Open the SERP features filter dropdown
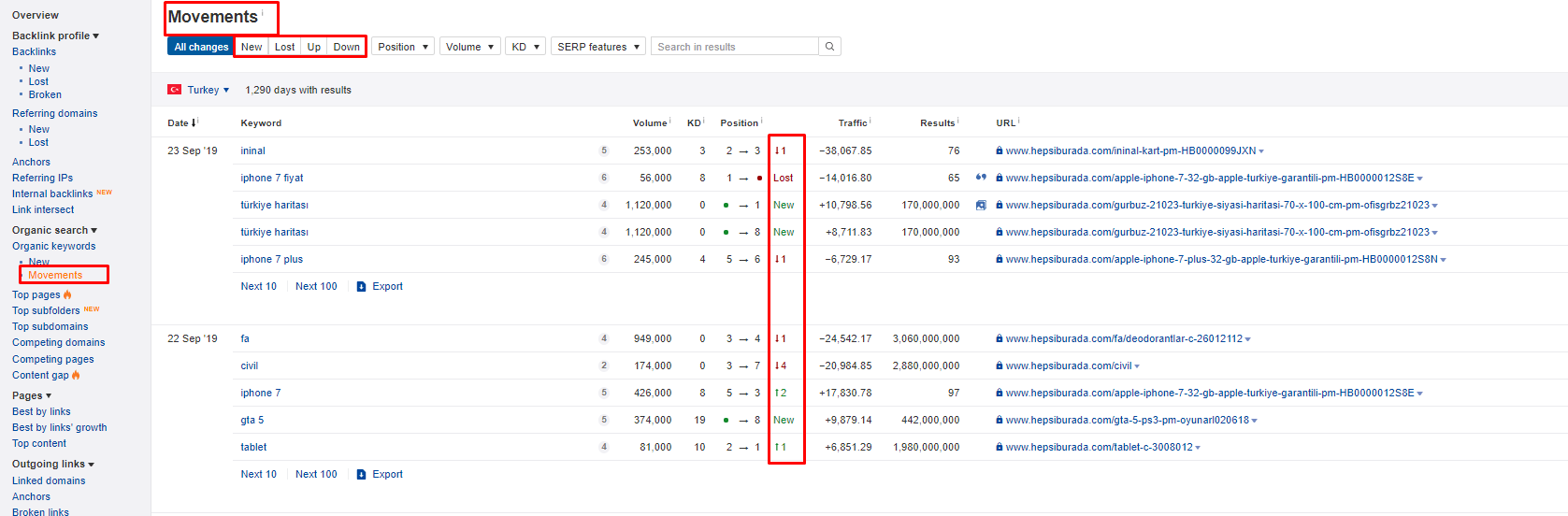Screen dimensions: 1568x516 point(598,47)
